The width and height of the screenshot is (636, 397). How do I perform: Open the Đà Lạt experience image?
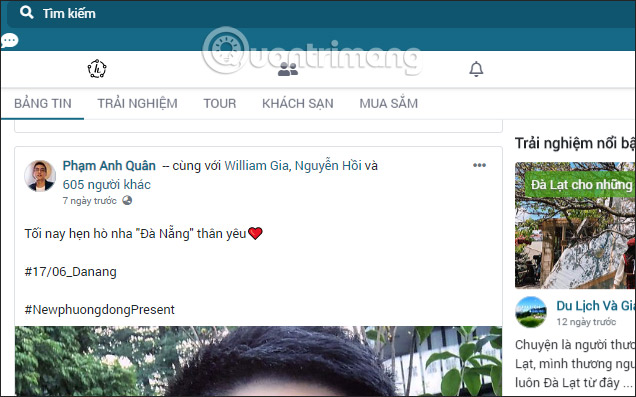click(x=575, y=225)
